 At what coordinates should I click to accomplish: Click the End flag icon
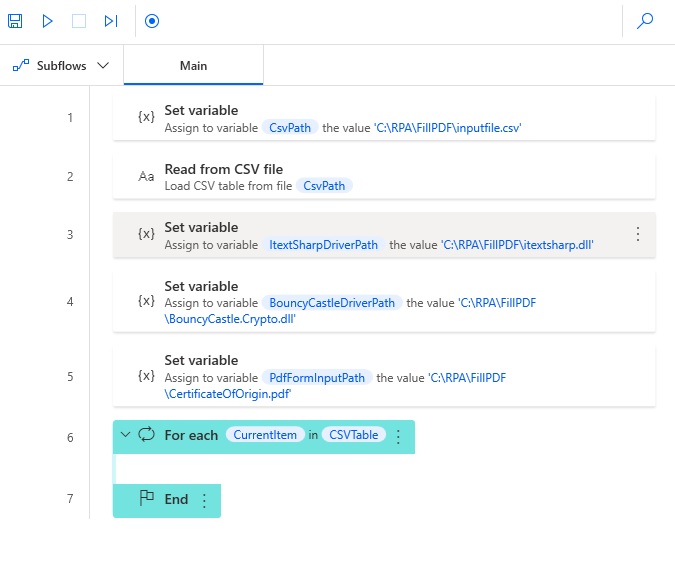pyautogui.click(x=147, y=499)
